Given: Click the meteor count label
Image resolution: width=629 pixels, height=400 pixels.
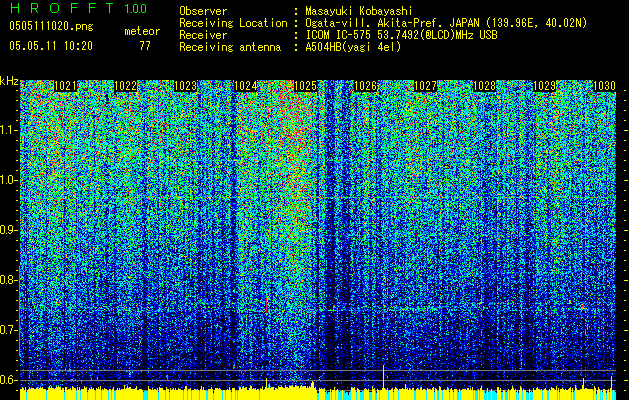Looking at the screenshot, I should point(142,31).
